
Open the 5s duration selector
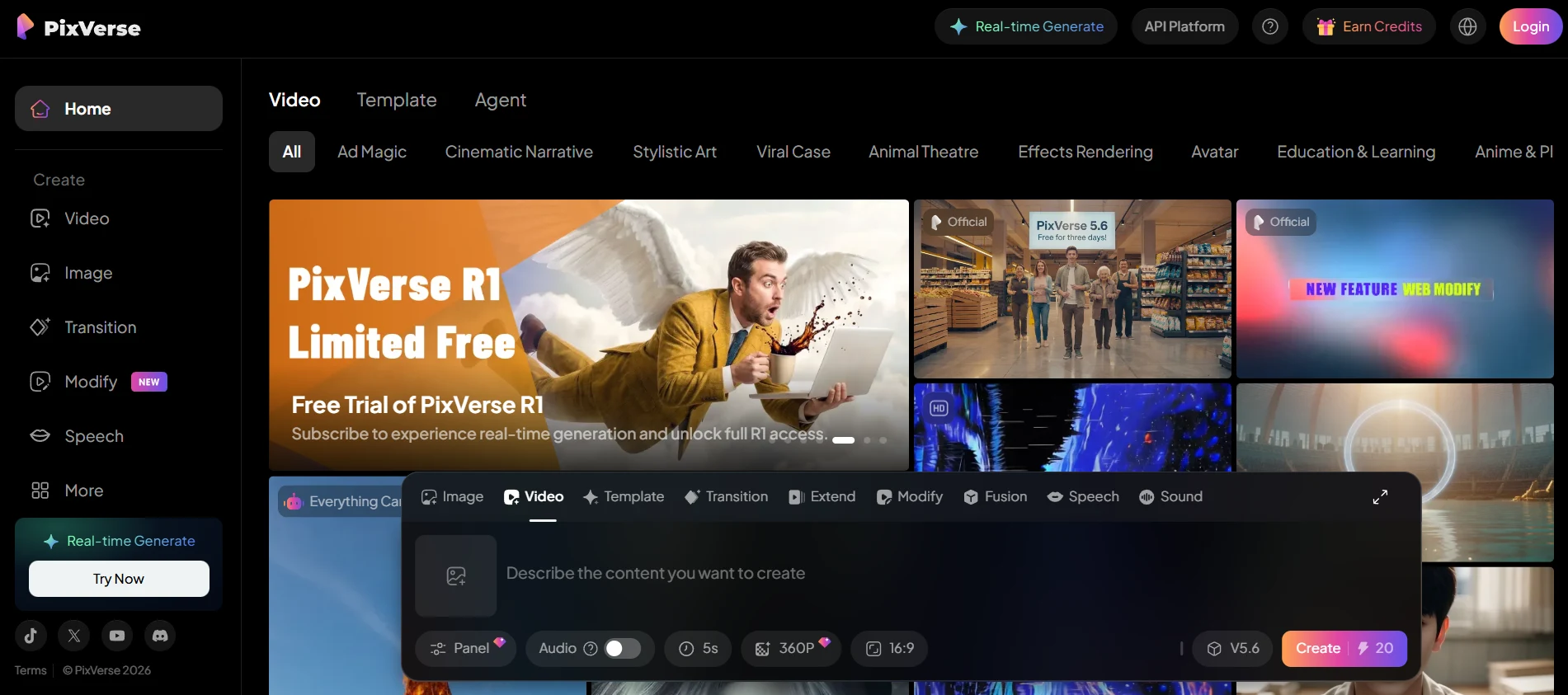pos(698,649)
